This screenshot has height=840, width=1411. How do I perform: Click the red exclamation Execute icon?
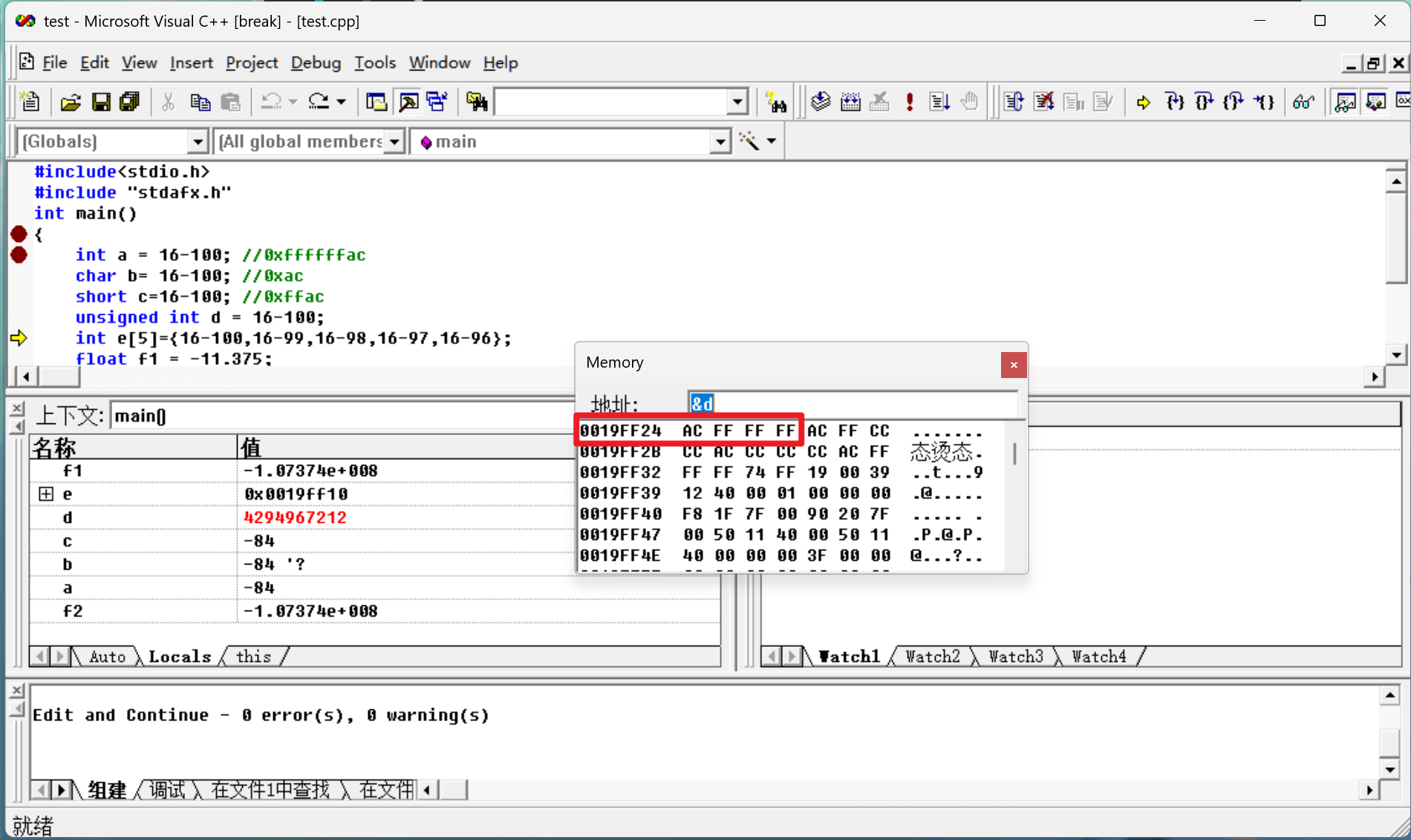coord(910,102)
